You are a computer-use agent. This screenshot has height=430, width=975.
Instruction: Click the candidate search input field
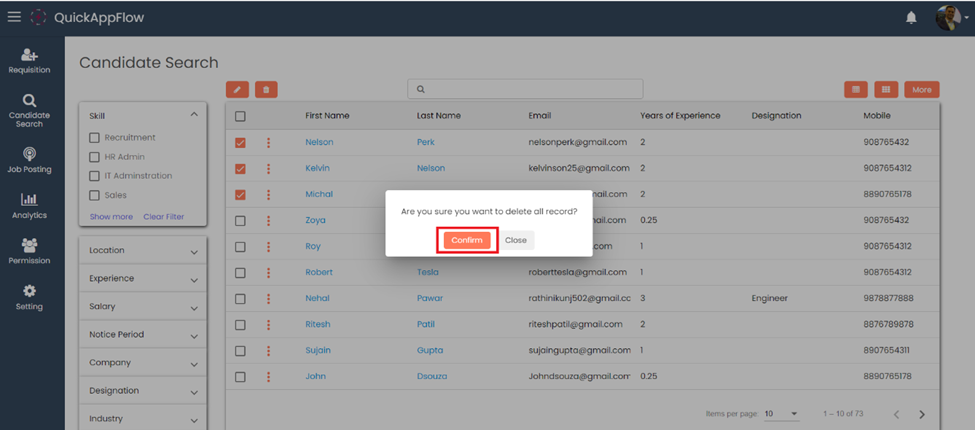[x=525, y=89]
